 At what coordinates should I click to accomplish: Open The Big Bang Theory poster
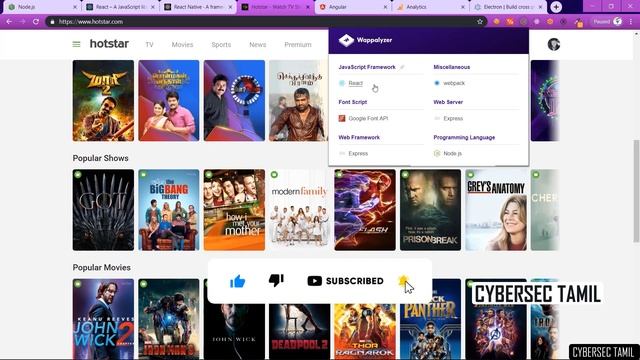tap(169, 210)
